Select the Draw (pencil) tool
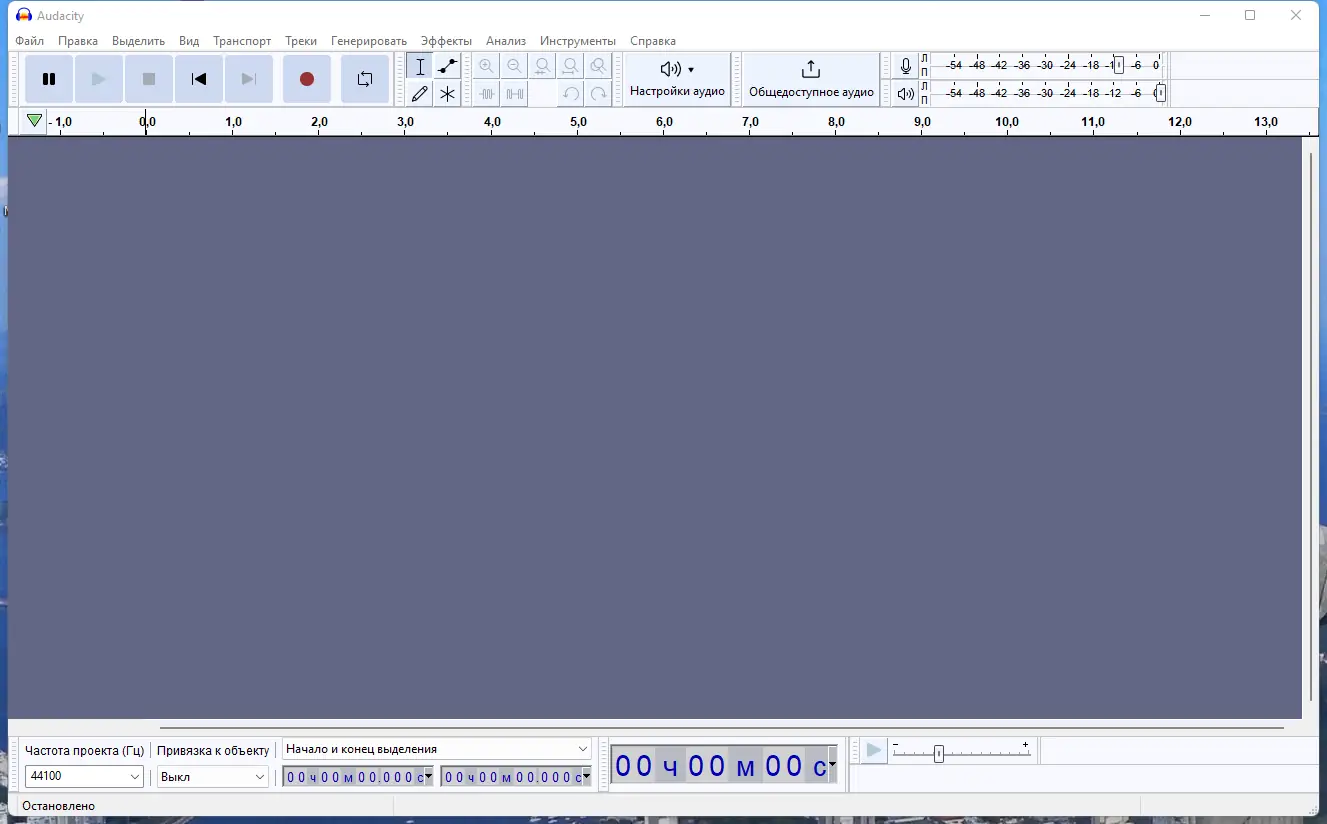The image size is (1327, 824). tap(420, 94)
